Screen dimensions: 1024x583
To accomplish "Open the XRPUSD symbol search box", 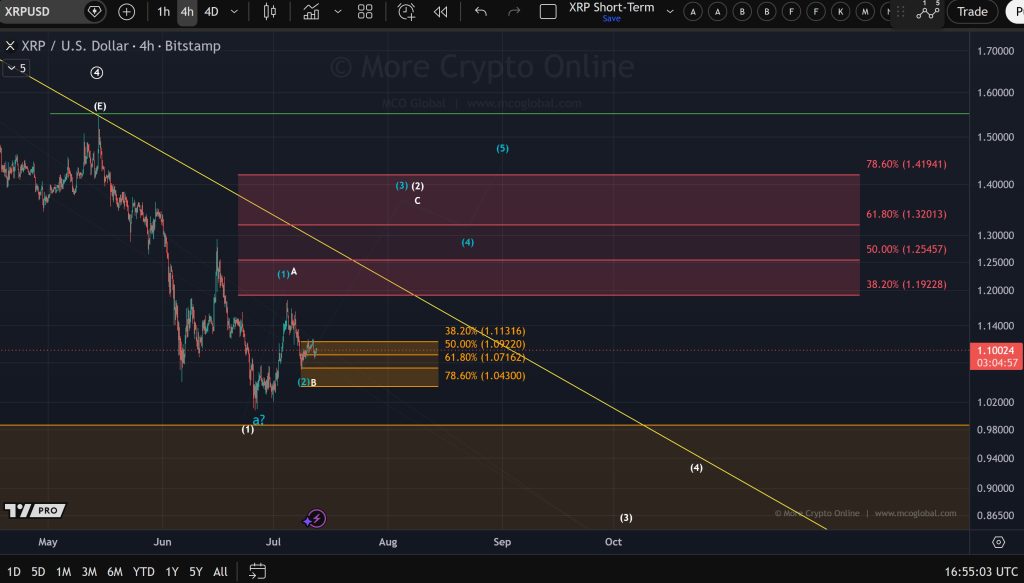I will (x=39, y=12).
